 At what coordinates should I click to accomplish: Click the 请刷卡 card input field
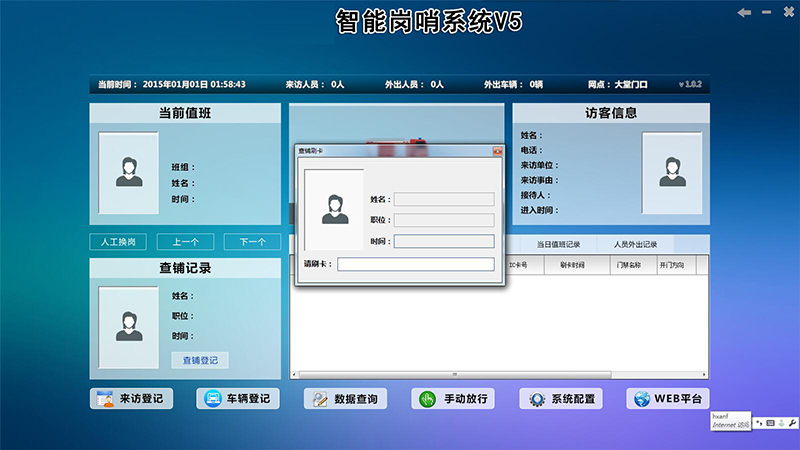(415, 264)
